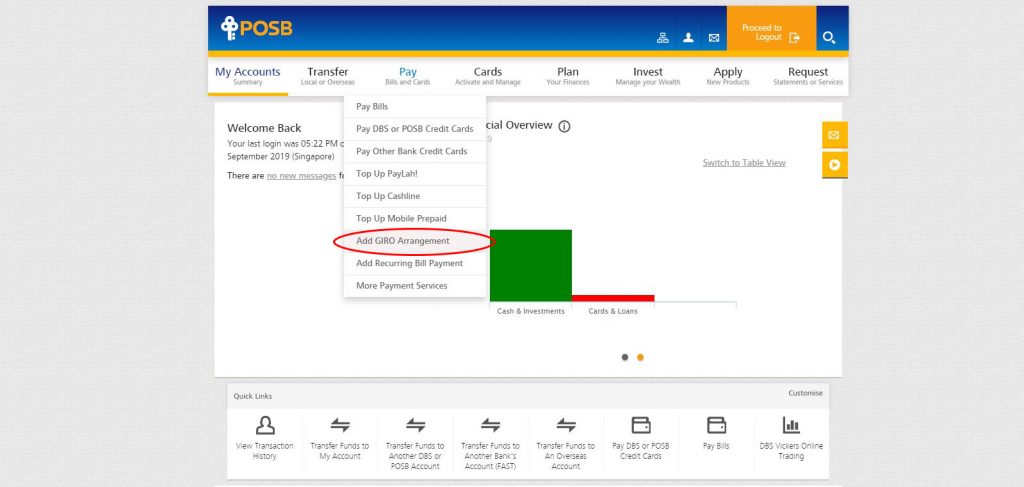
Task: Open Pay DBS or POSB Credit Cards quick link
Action: click(x=641, y=439)
